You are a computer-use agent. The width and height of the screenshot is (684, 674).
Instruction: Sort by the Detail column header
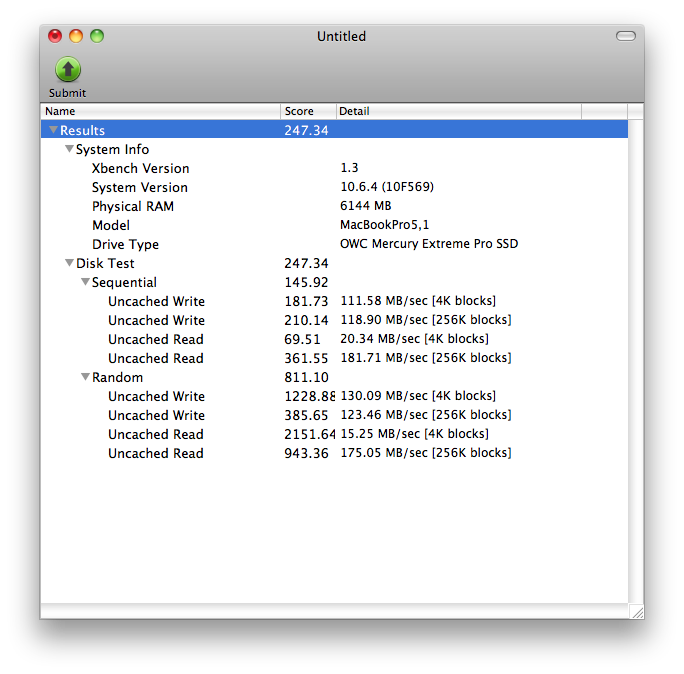[x=459, y=111]
